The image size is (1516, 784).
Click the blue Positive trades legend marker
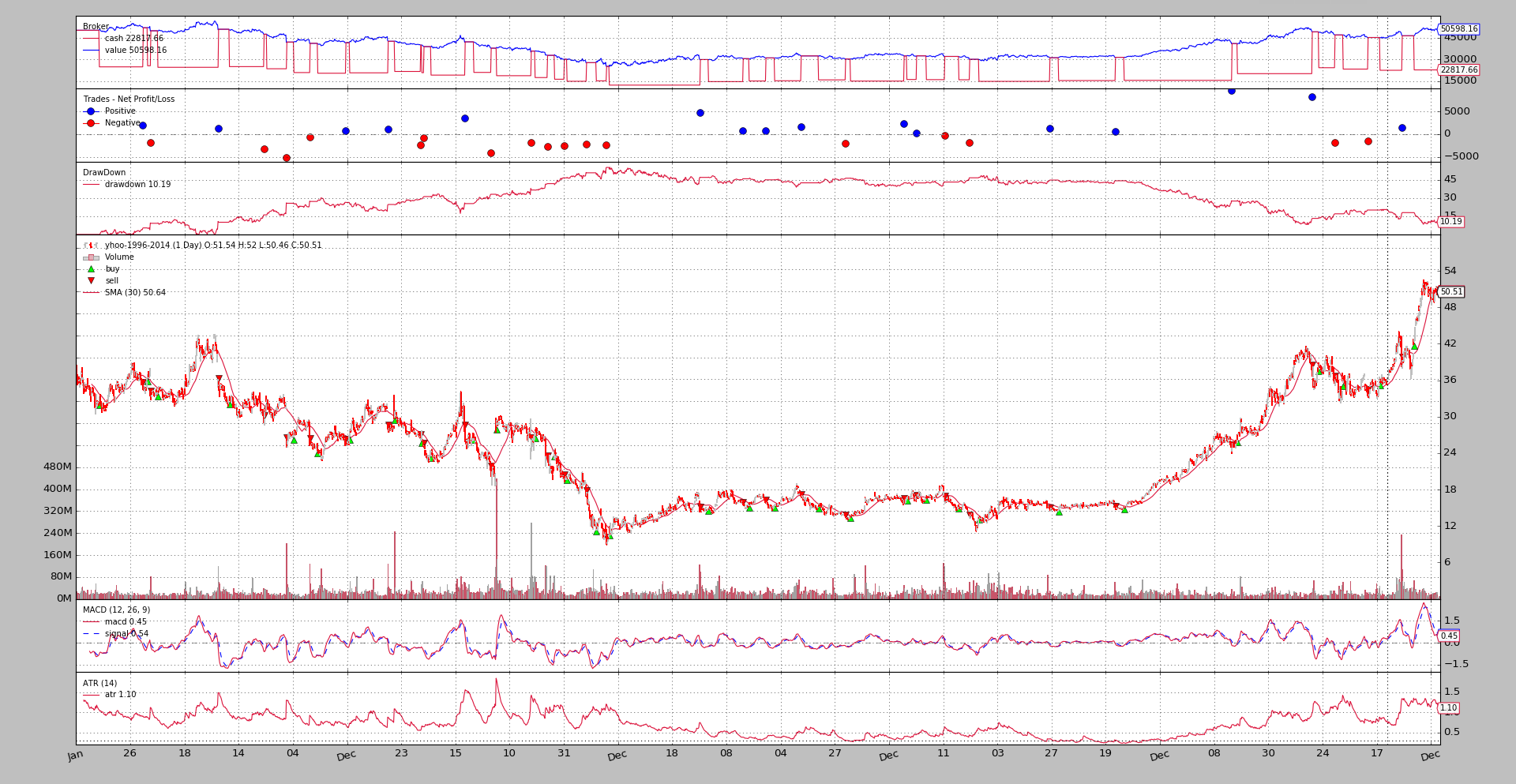point(91,111)
